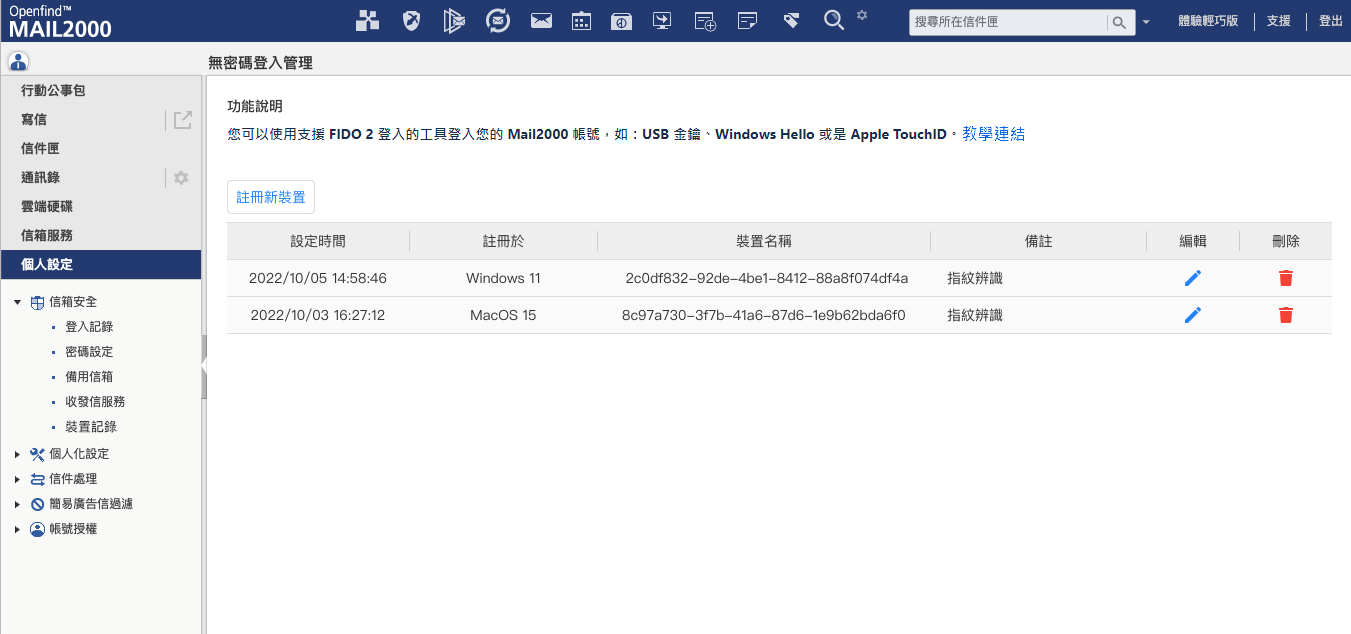1351x634 pixels.
Task: Edit the MacOS 15 device entry
Action: (x=1192, y=315)
